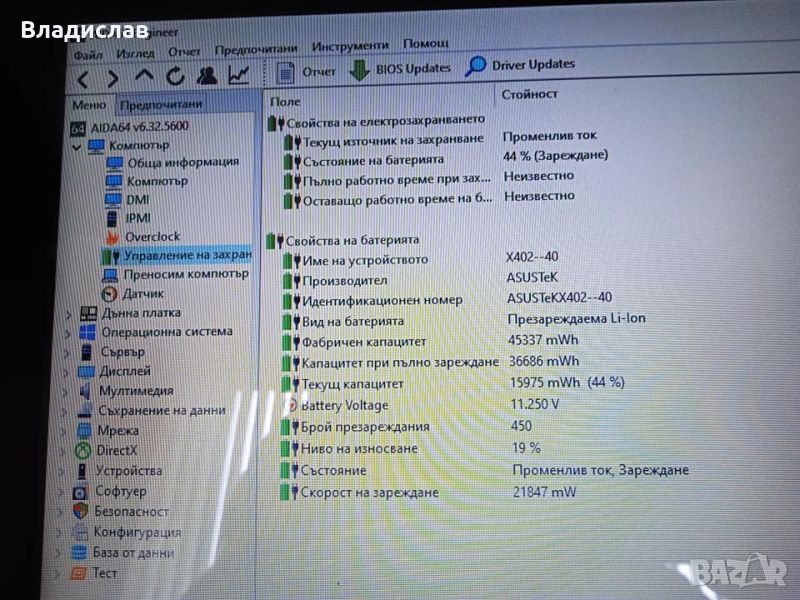The image size is (800, 600).
Task: Click the Мултимедия speaker icon
Action: [x=85, y=391]
